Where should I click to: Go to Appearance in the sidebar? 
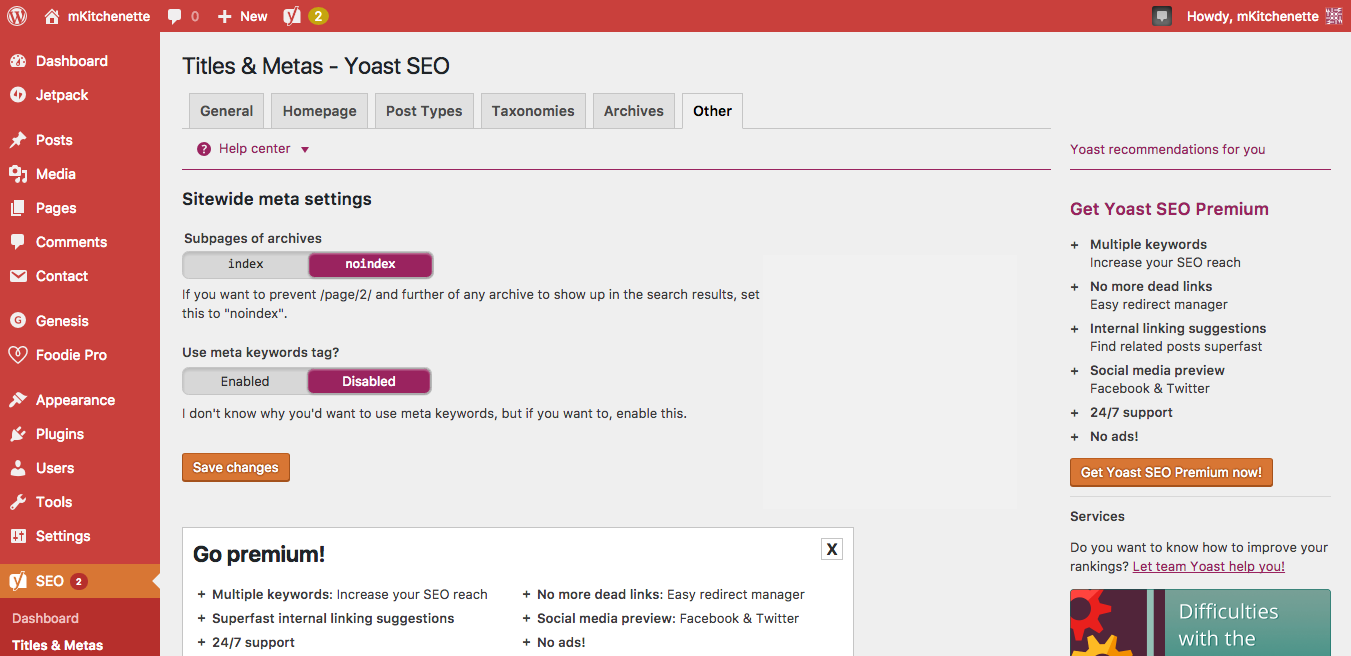(x=75, y=400)
